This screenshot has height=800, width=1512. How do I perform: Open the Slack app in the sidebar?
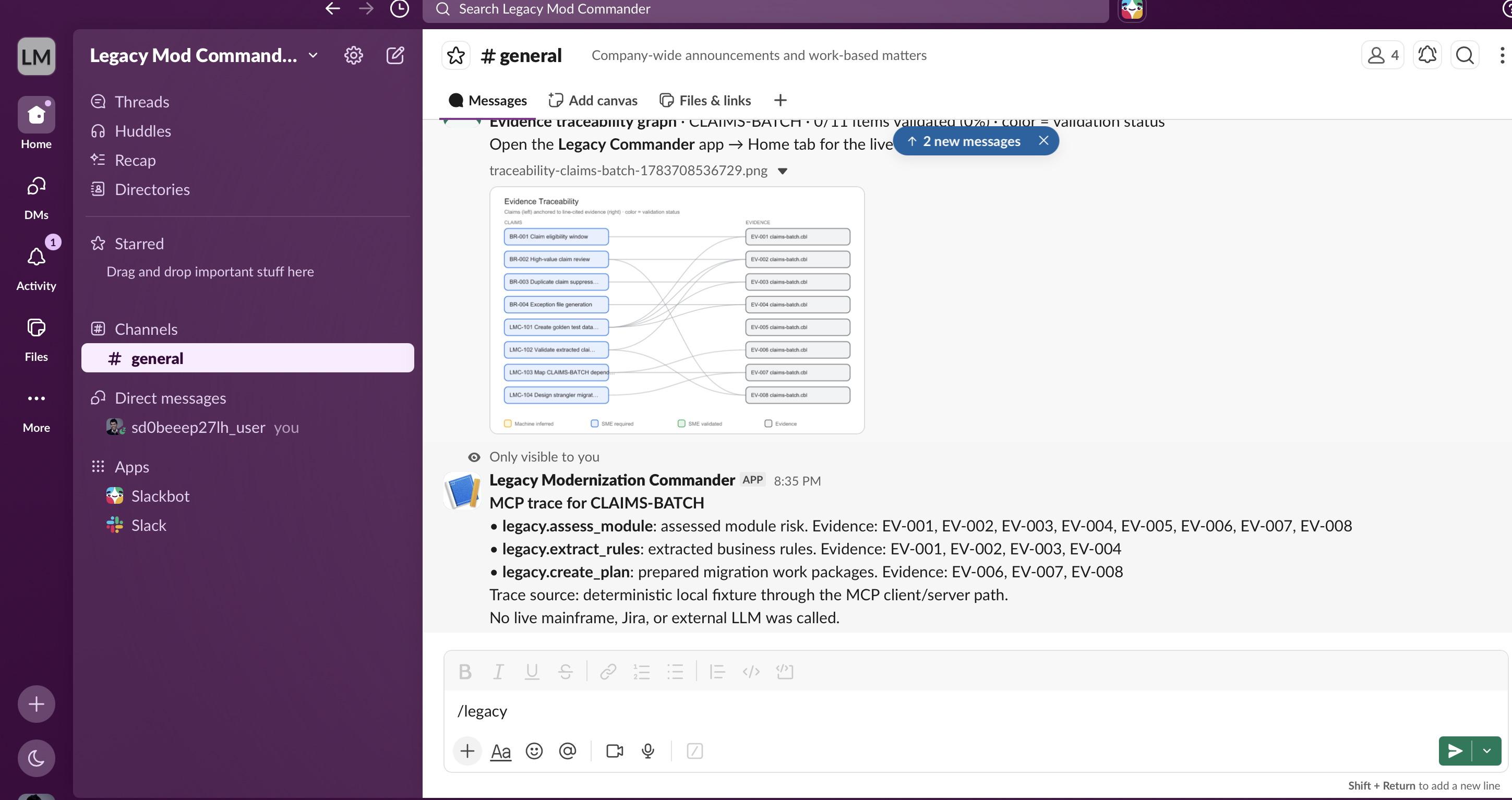248,525
